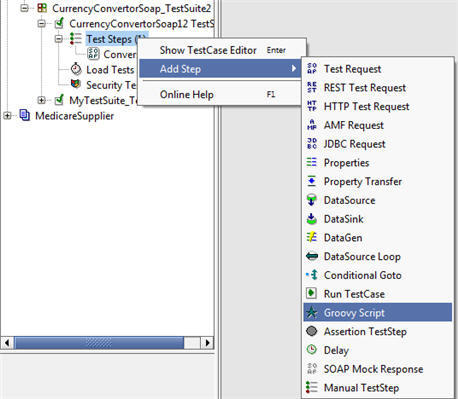Click the DataGen lightning icon
The image size is (458, 399).
pos(312,237)
